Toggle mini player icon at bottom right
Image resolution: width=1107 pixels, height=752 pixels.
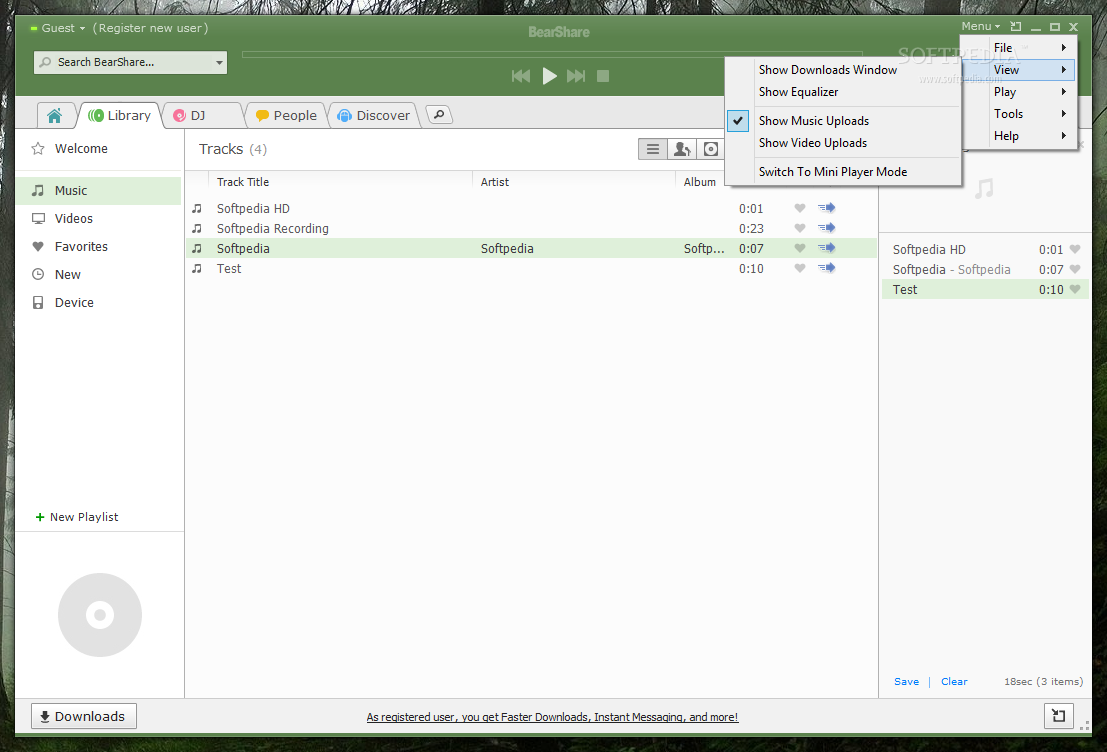(1058, 715)
